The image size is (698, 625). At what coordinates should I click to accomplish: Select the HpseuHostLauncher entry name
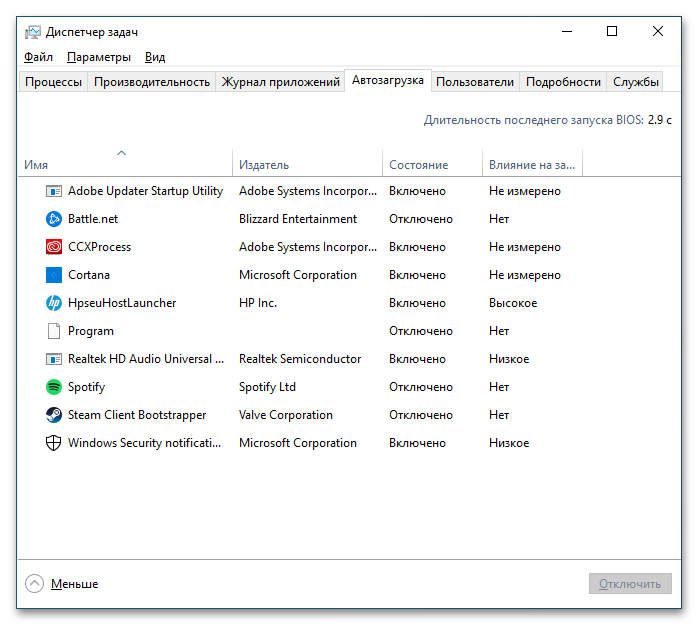[x=122, y=303]
